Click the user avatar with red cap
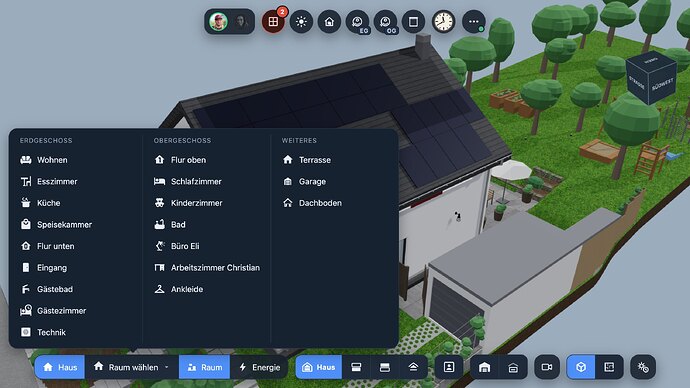Viewport: 690px width, 388px height. (x=218, y=22)
